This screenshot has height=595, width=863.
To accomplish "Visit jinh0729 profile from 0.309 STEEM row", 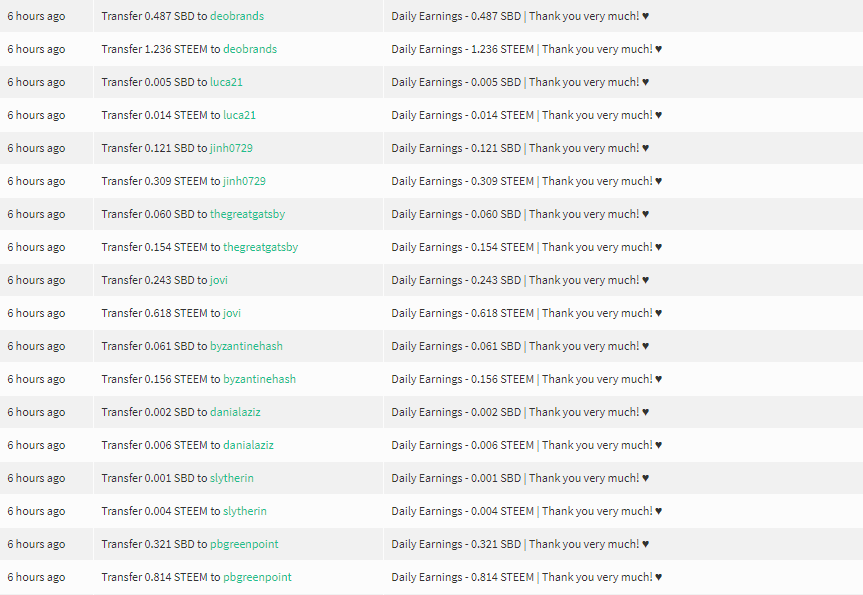I will pos(244,181).
